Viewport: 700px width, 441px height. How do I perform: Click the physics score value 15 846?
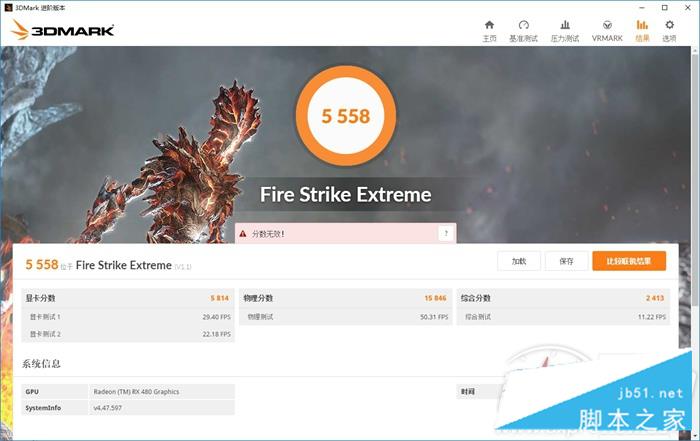pos(435,298)
